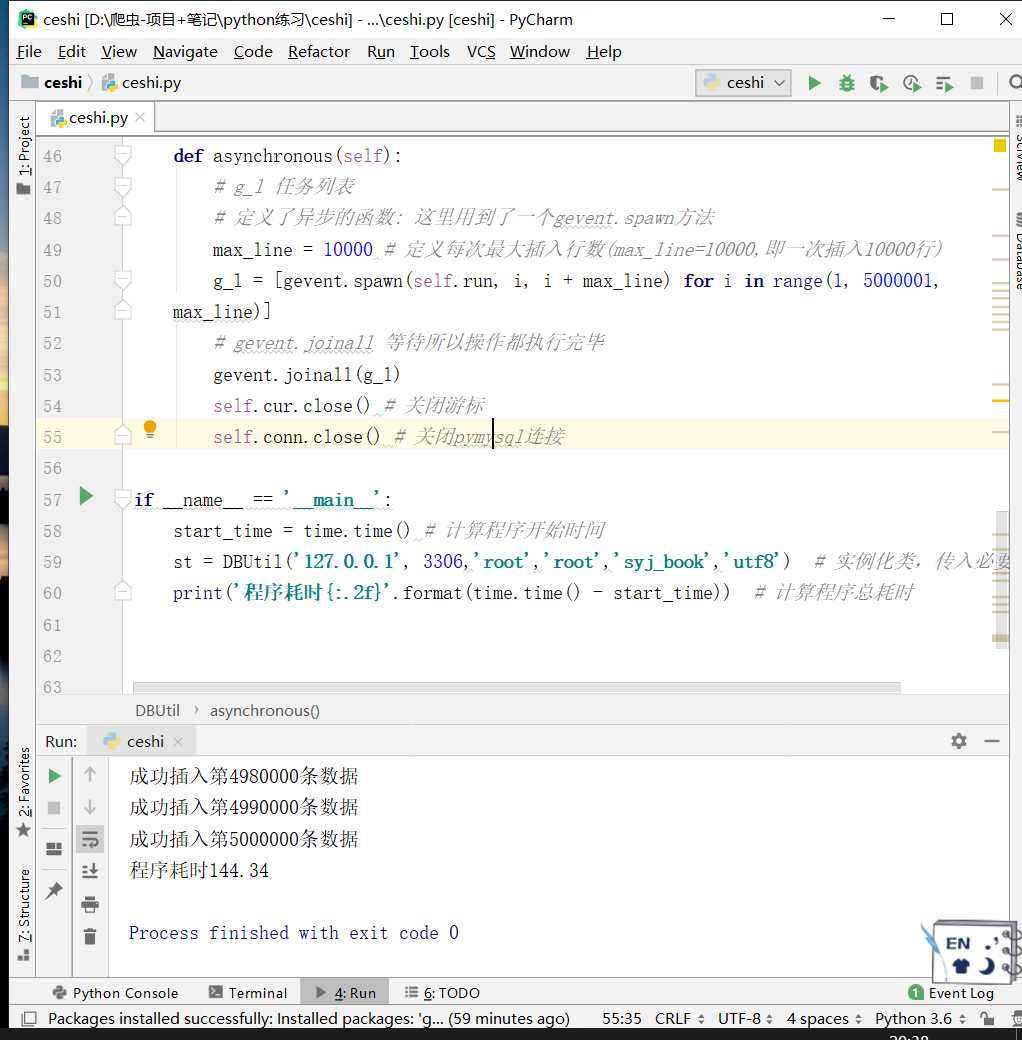The width and height of the screenshot is (1022, 1040).
Task: Toggle soft-wrap in the Run console
Action: tap(90, 840)
